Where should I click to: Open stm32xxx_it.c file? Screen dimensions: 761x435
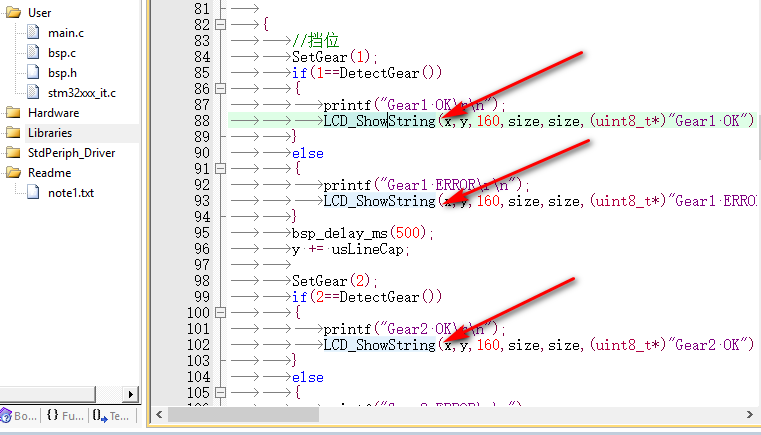click(82, 93)
